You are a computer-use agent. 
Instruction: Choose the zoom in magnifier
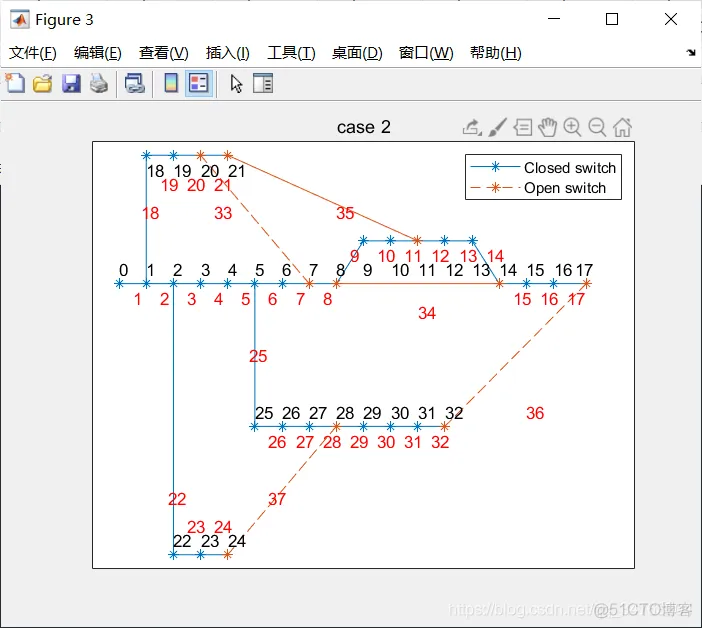572,128
